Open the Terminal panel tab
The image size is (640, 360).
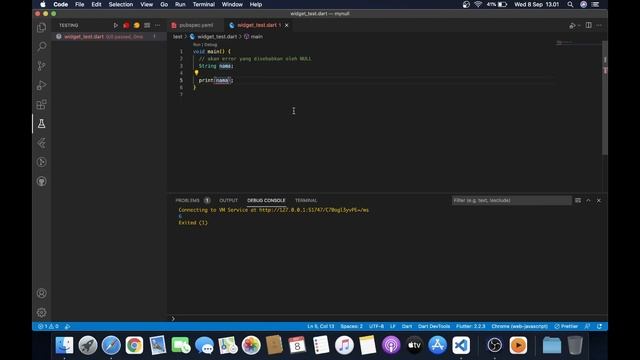click(306, 200)
